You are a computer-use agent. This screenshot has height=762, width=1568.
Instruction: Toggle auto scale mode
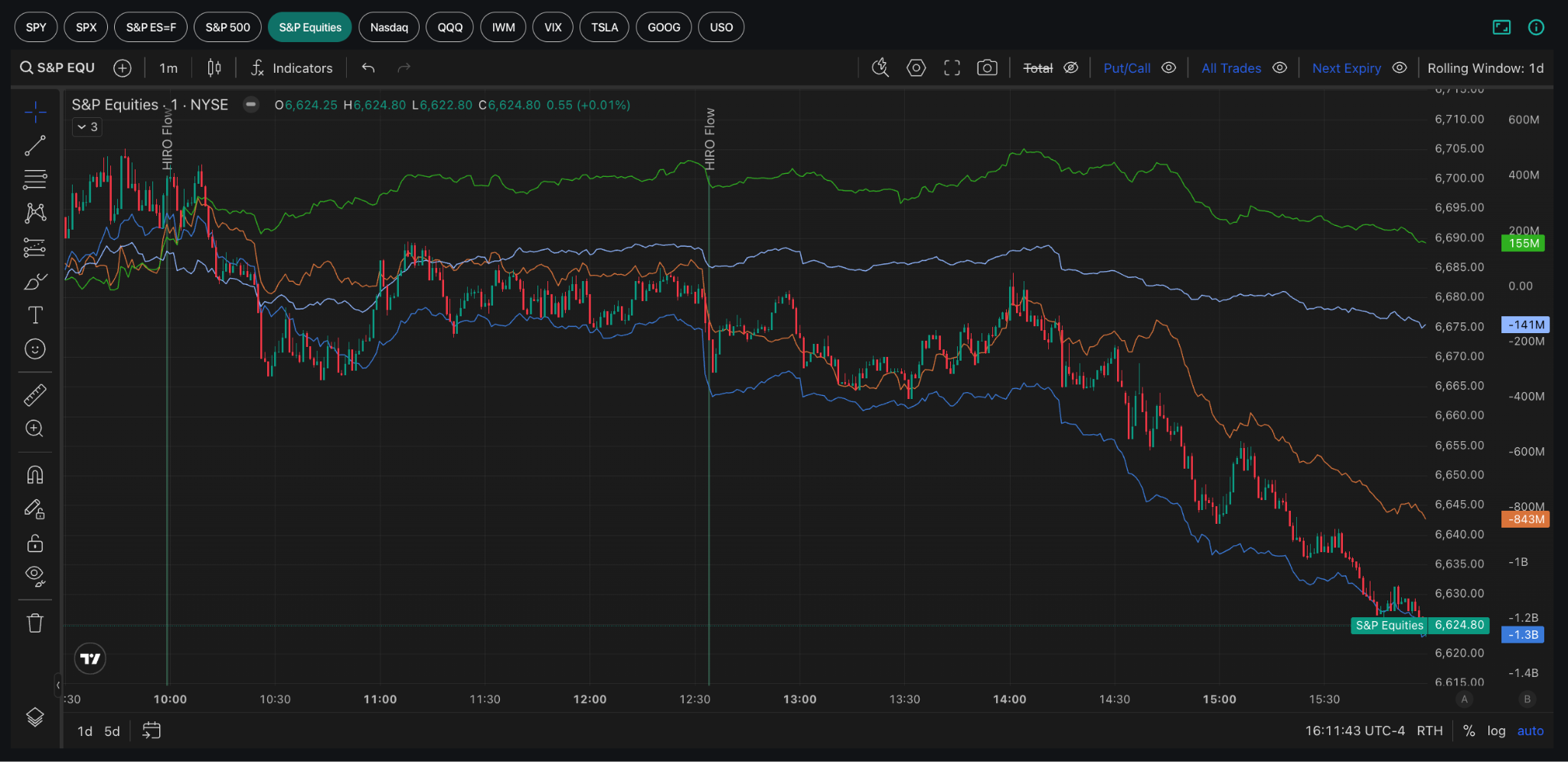[1530, 731]
